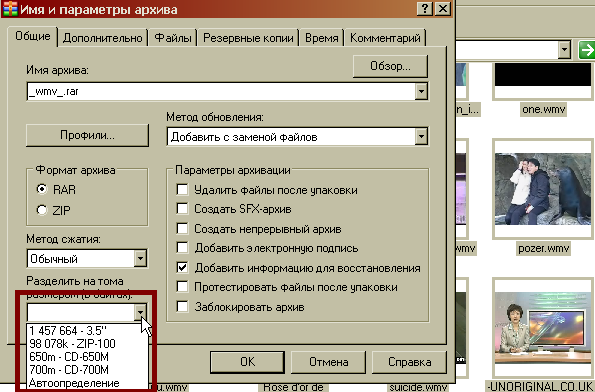Click the pozer.wmv file name
595x392 pixels.
543,249
